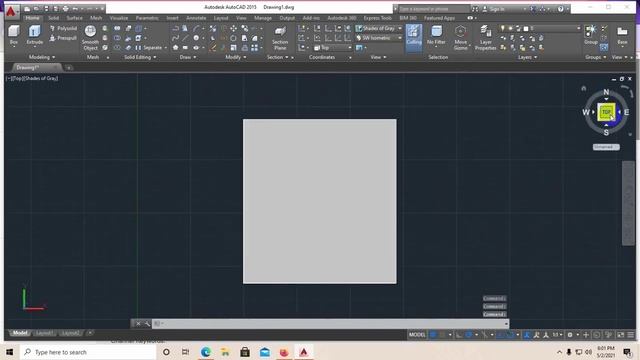Rotate view to East on ViewCube compass
640x360 pixels.
tap(626, 112)
